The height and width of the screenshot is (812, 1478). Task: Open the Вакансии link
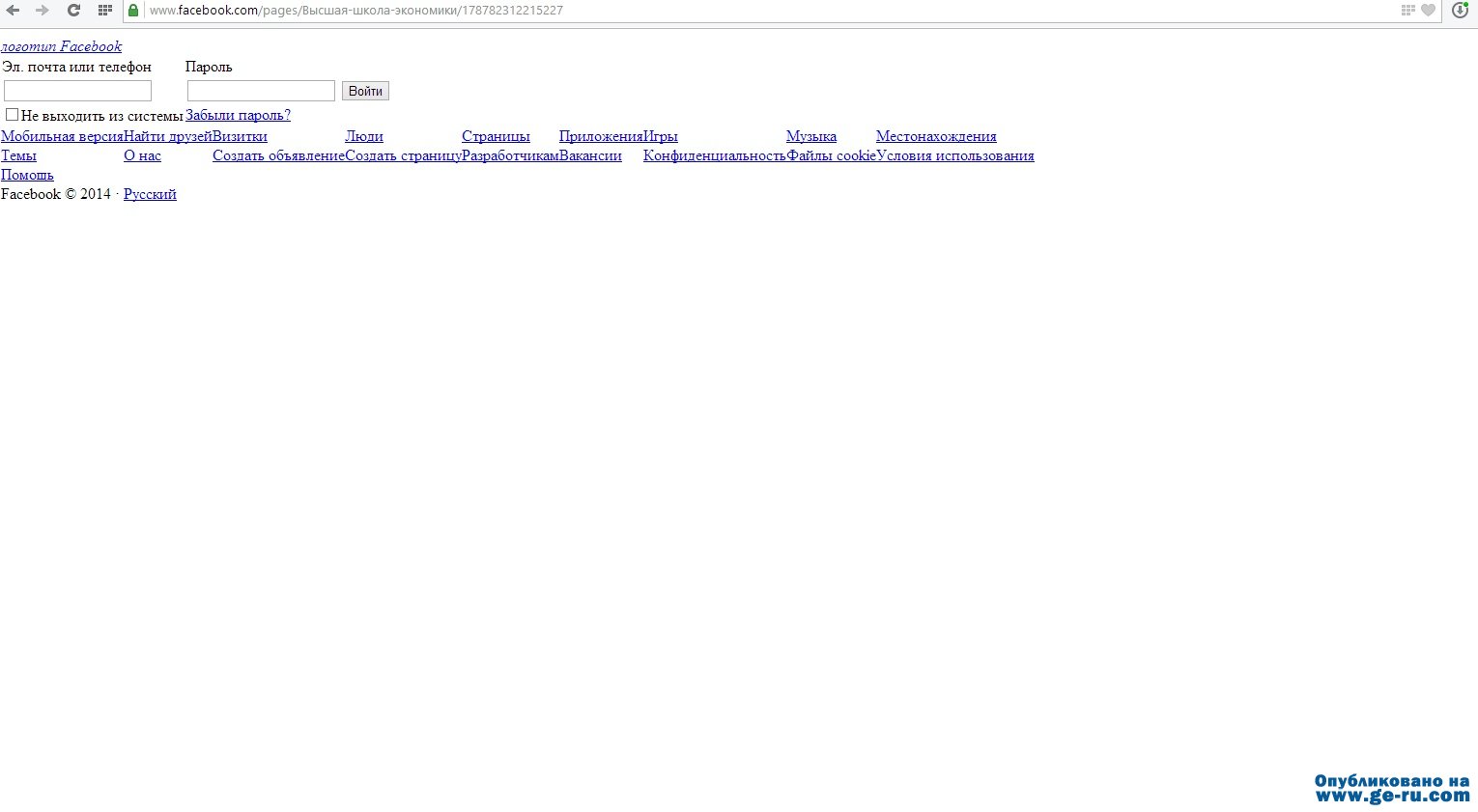click(x=590, y=155)
